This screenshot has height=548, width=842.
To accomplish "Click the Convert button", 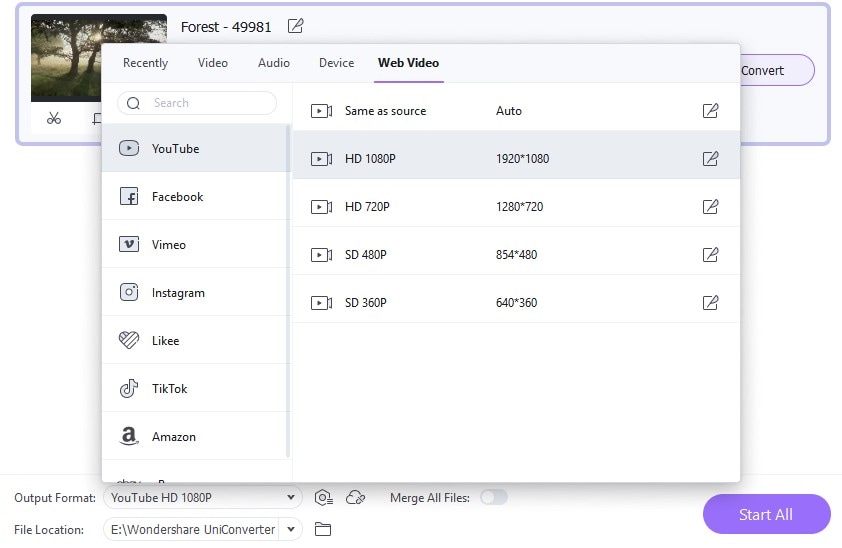I will point(777,70).
